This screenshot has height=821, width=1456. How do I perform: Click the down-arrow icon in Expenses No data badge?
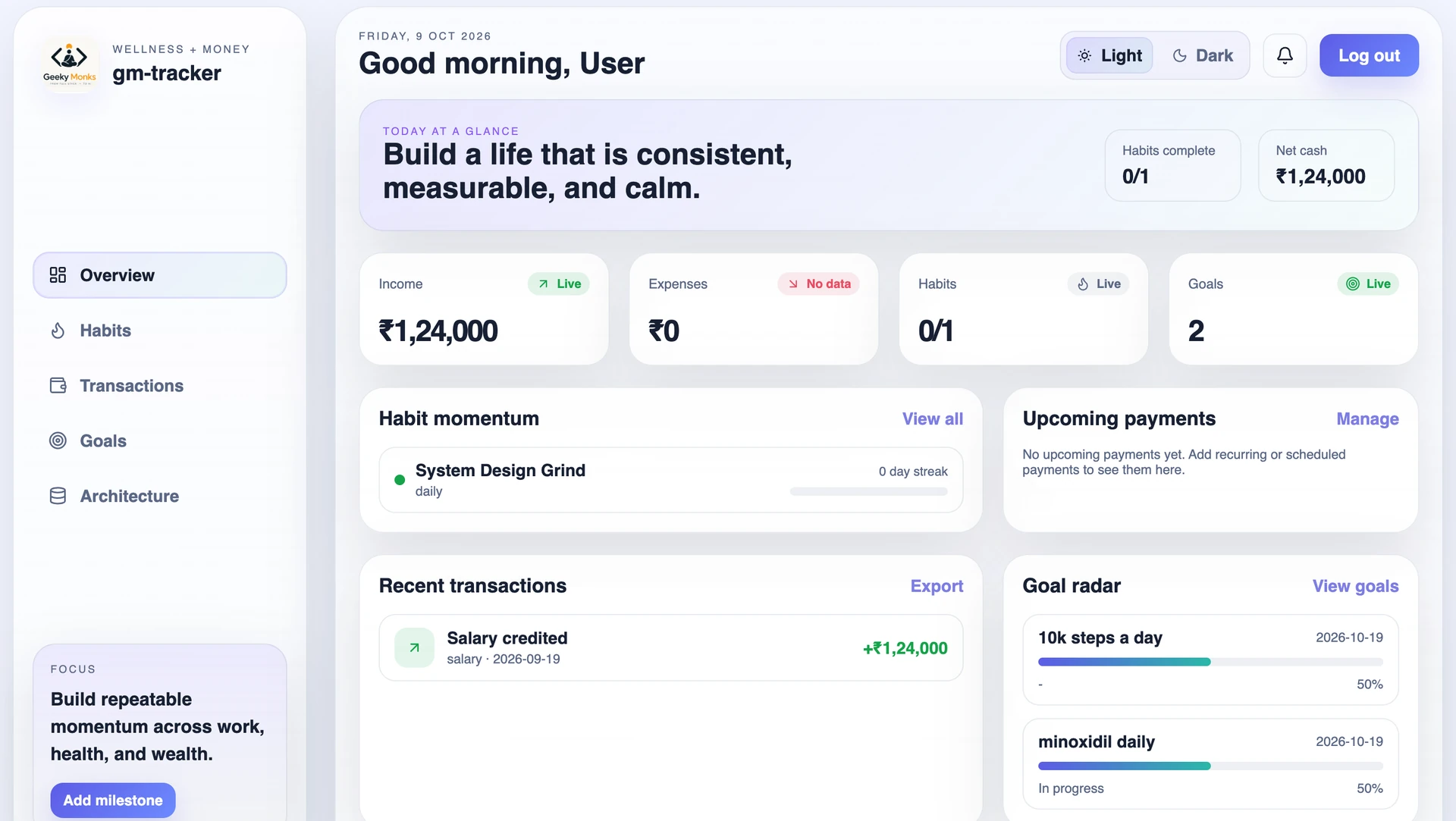(793, 284)
